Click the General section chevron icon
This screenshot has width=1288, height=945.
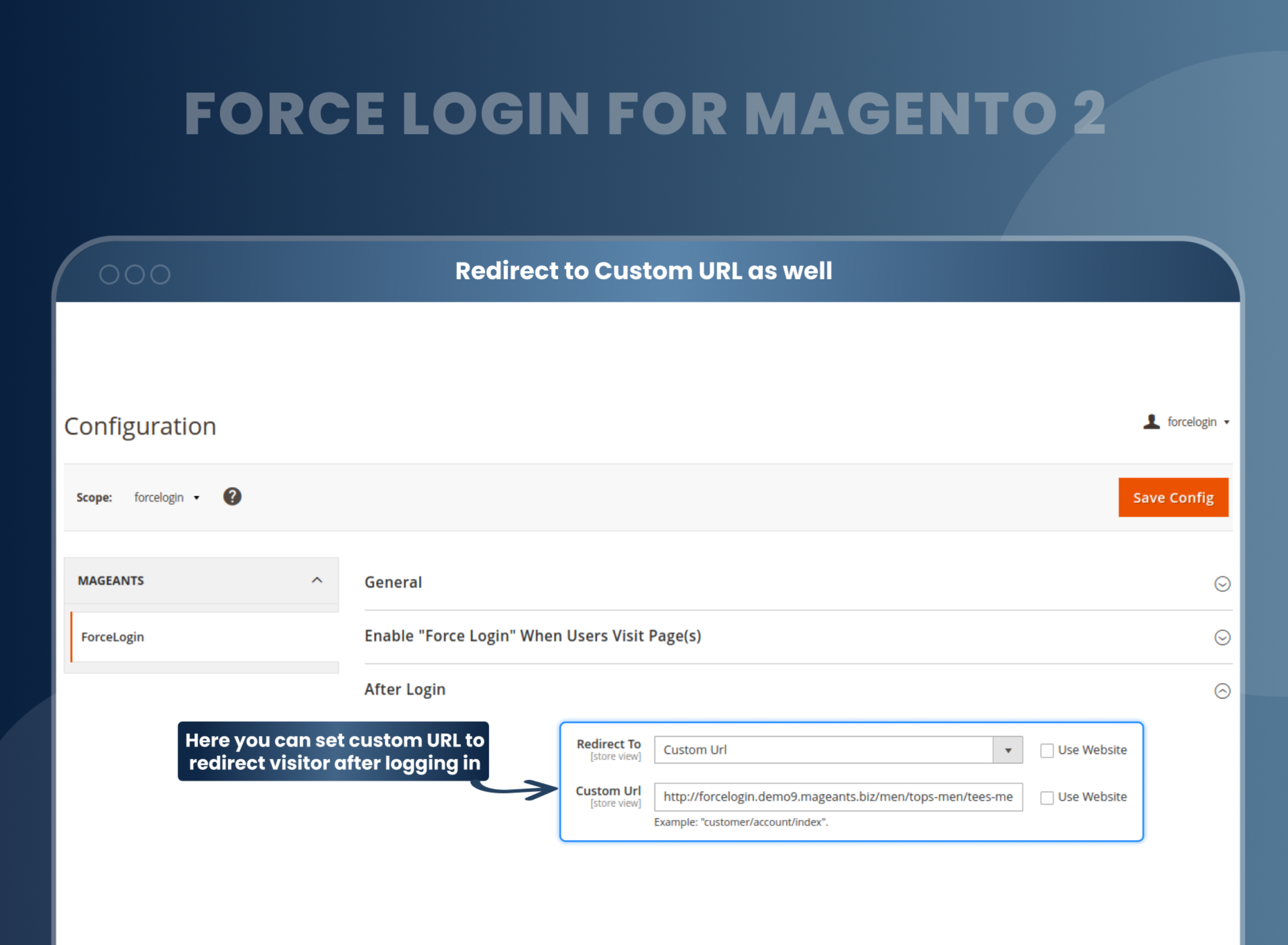(1222, 584)
